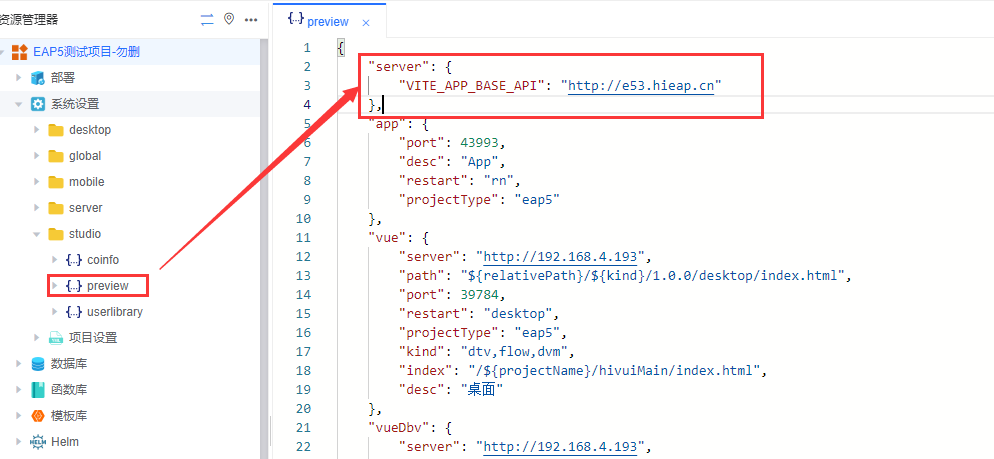
Task: Click the 系统设置 gear icon
Action: pos(38,104)
